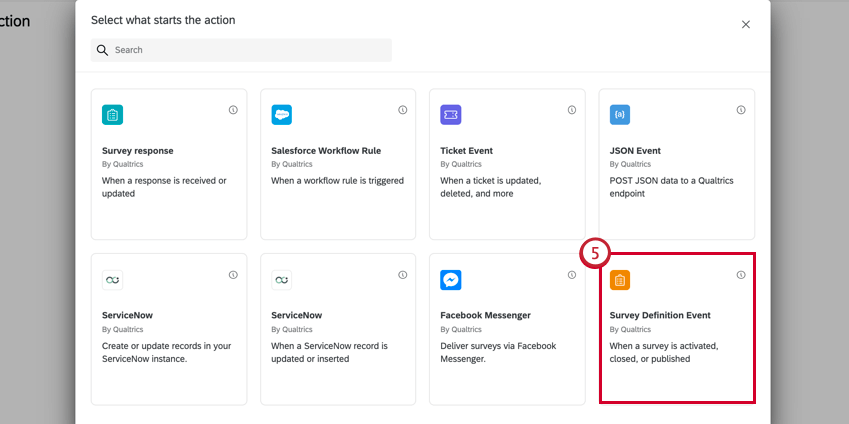This screenshot has height=424, width=849.
Task: Select the Survey response title
Action: [x=138, y=151]
